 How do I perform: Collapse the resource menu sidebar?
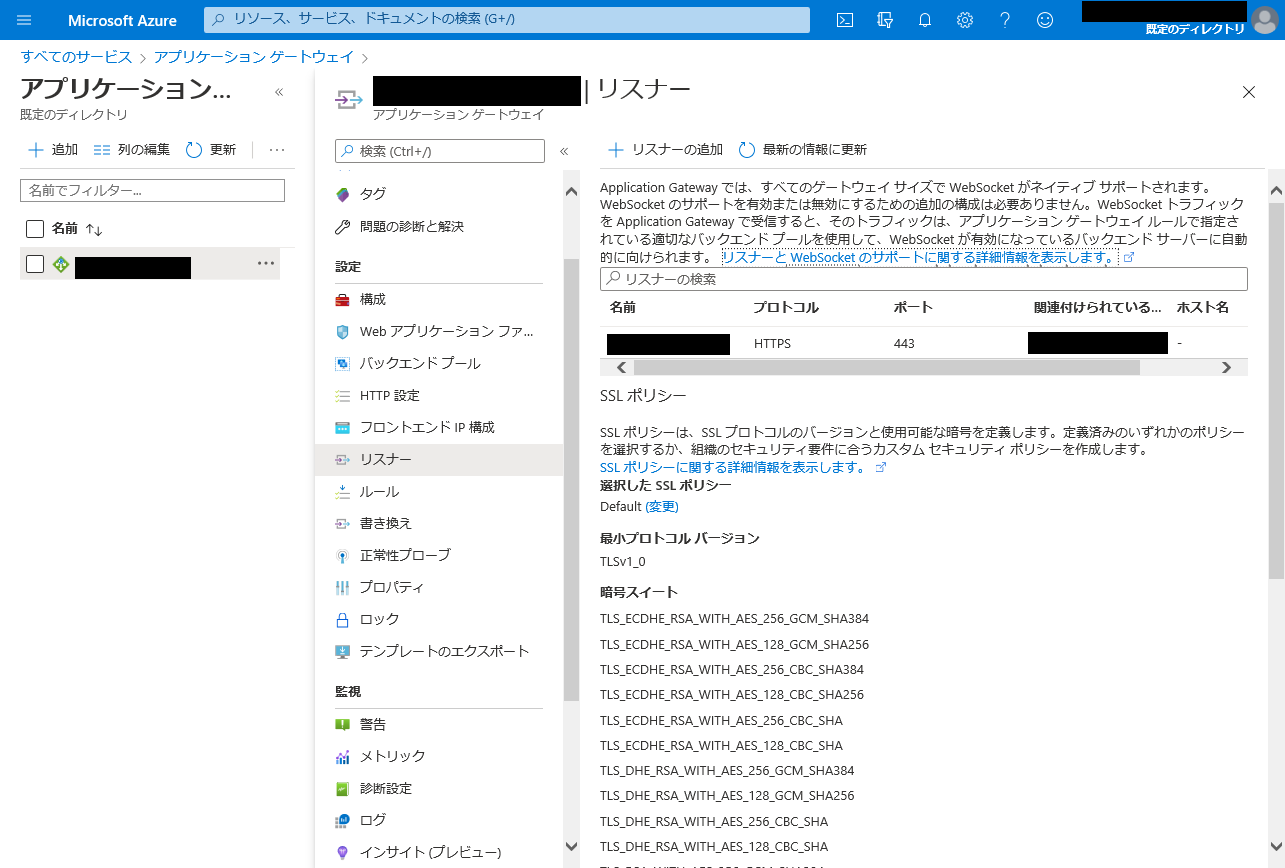point(564,151)
